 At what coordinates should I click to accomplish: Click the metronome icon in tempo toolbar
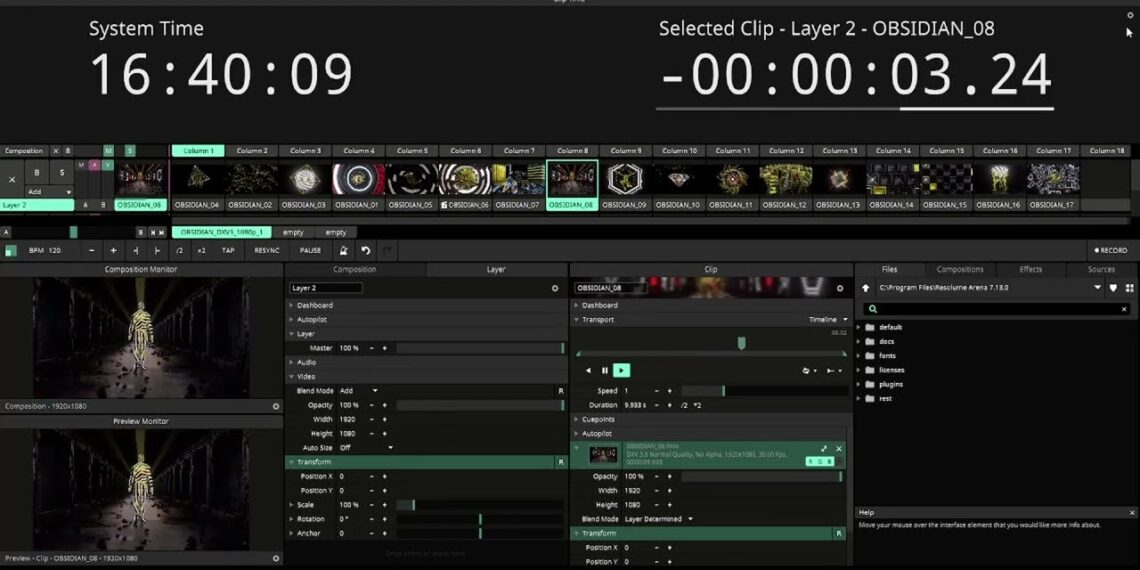[344, 250]
